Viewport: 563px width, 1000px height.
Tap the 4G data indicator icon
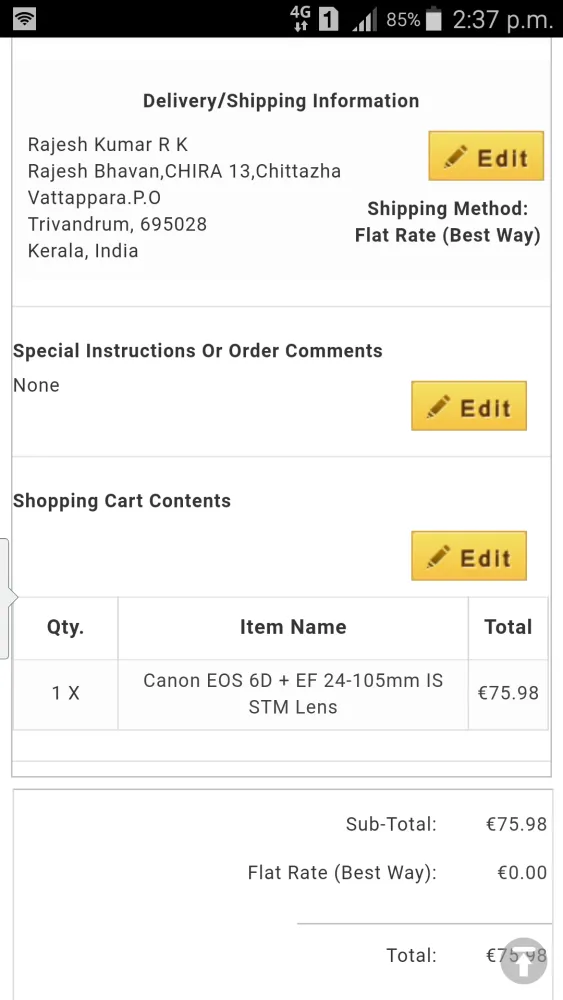pos(300,19)
